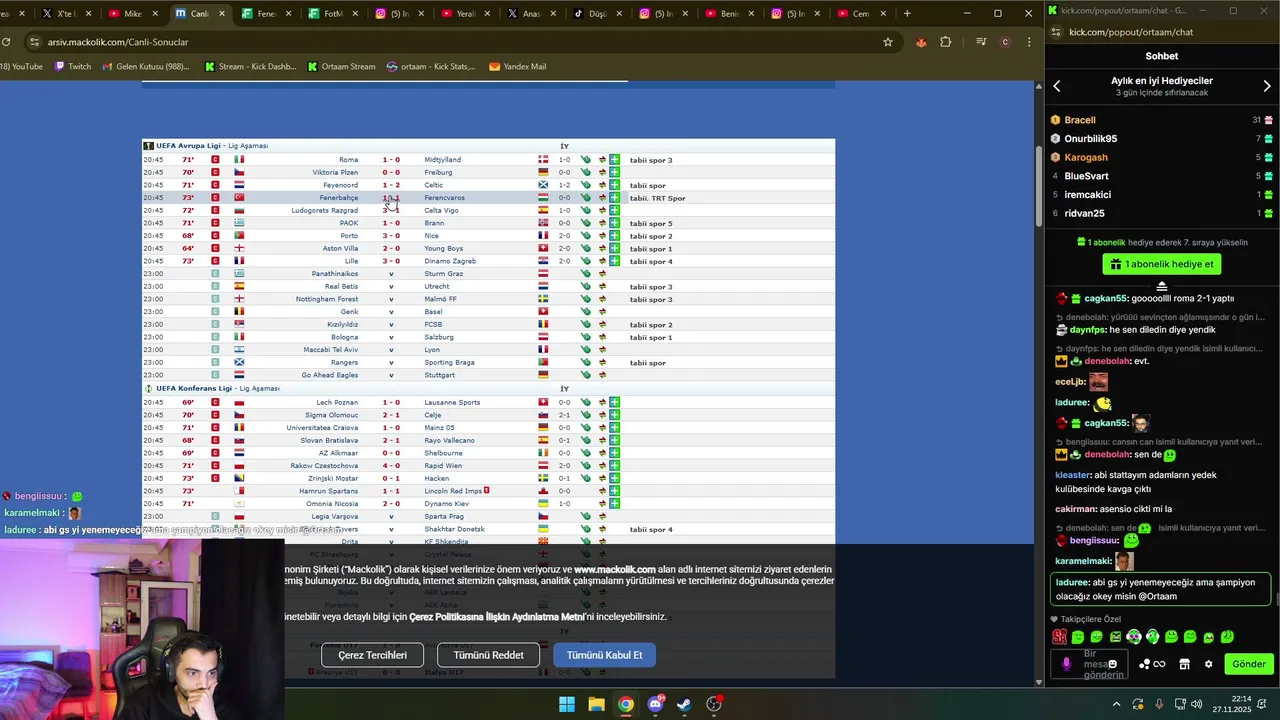Open Stream - Kick Dashboard bookmark
This screenshot has width=1280, height=720.
pyautogui.click(x=250, y=66)
